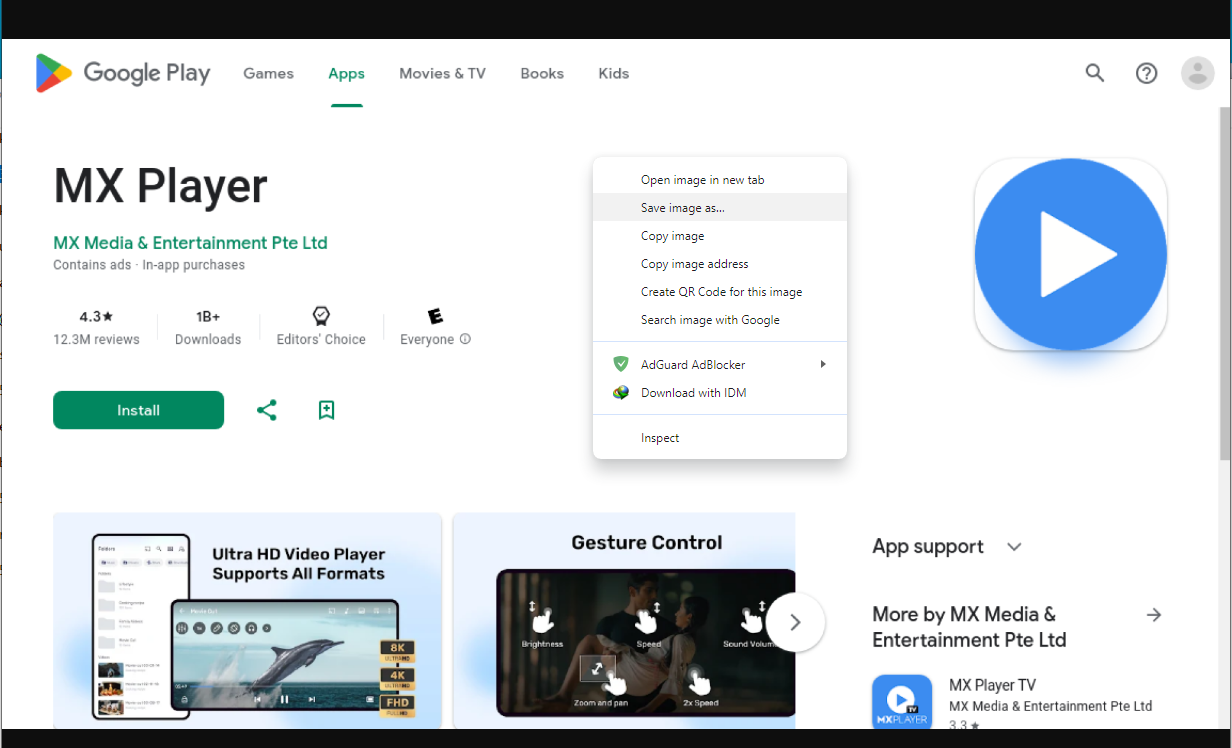Viewport: 1232px width, 748px height.
Task: Switch to the Movies & TV tab
Action: tap(442, 73)
